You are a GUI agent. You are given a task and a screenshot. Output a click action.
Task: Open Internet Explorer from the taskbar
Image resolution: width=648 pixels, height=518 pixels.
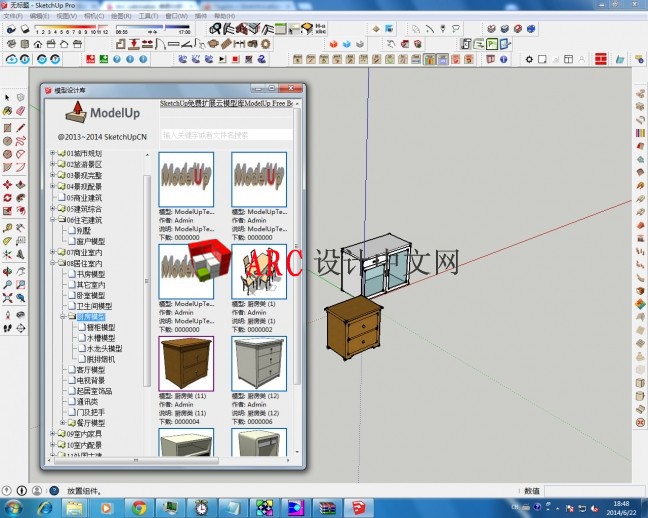45,508
